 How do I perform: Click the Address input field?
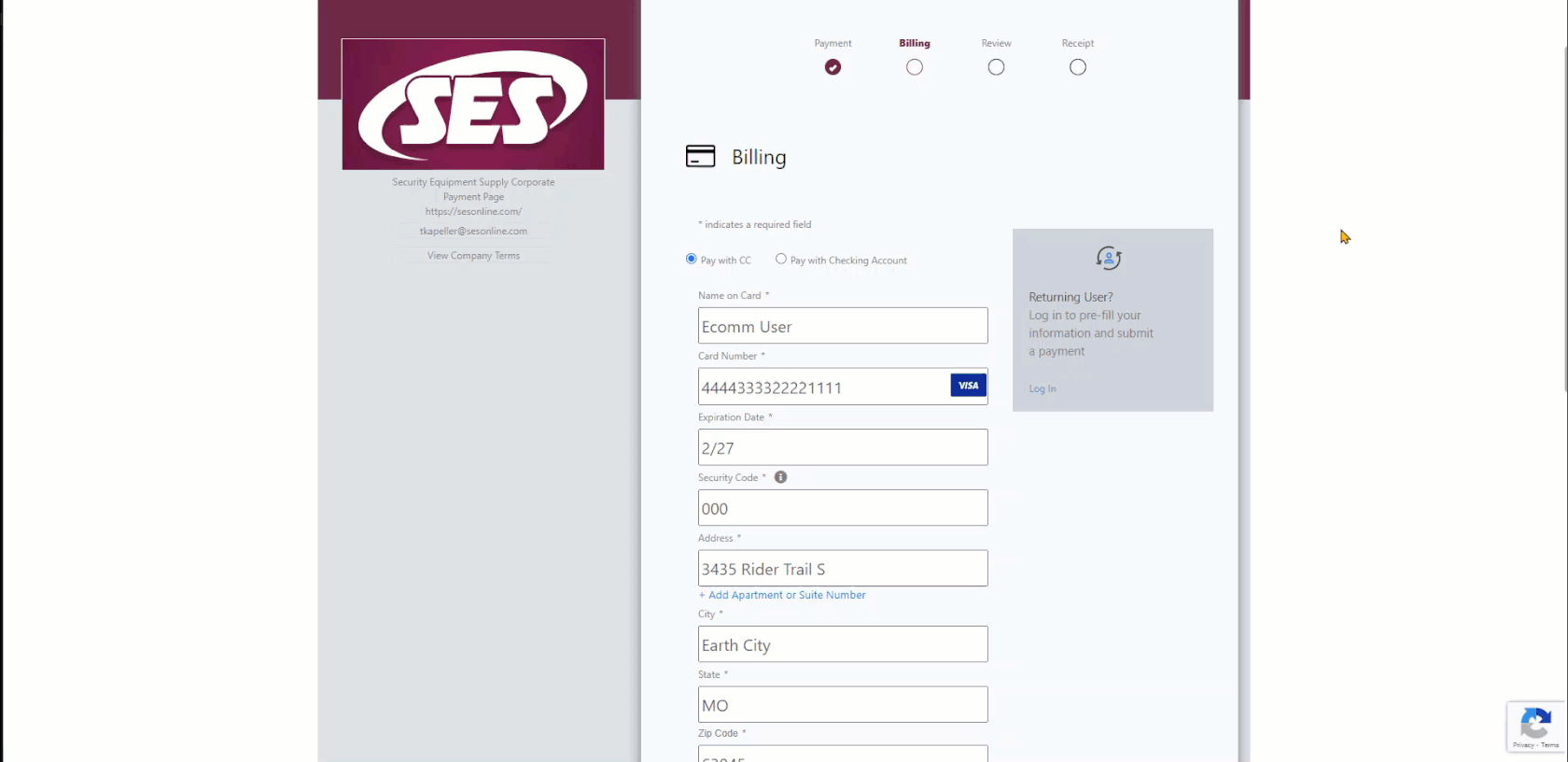843,568
